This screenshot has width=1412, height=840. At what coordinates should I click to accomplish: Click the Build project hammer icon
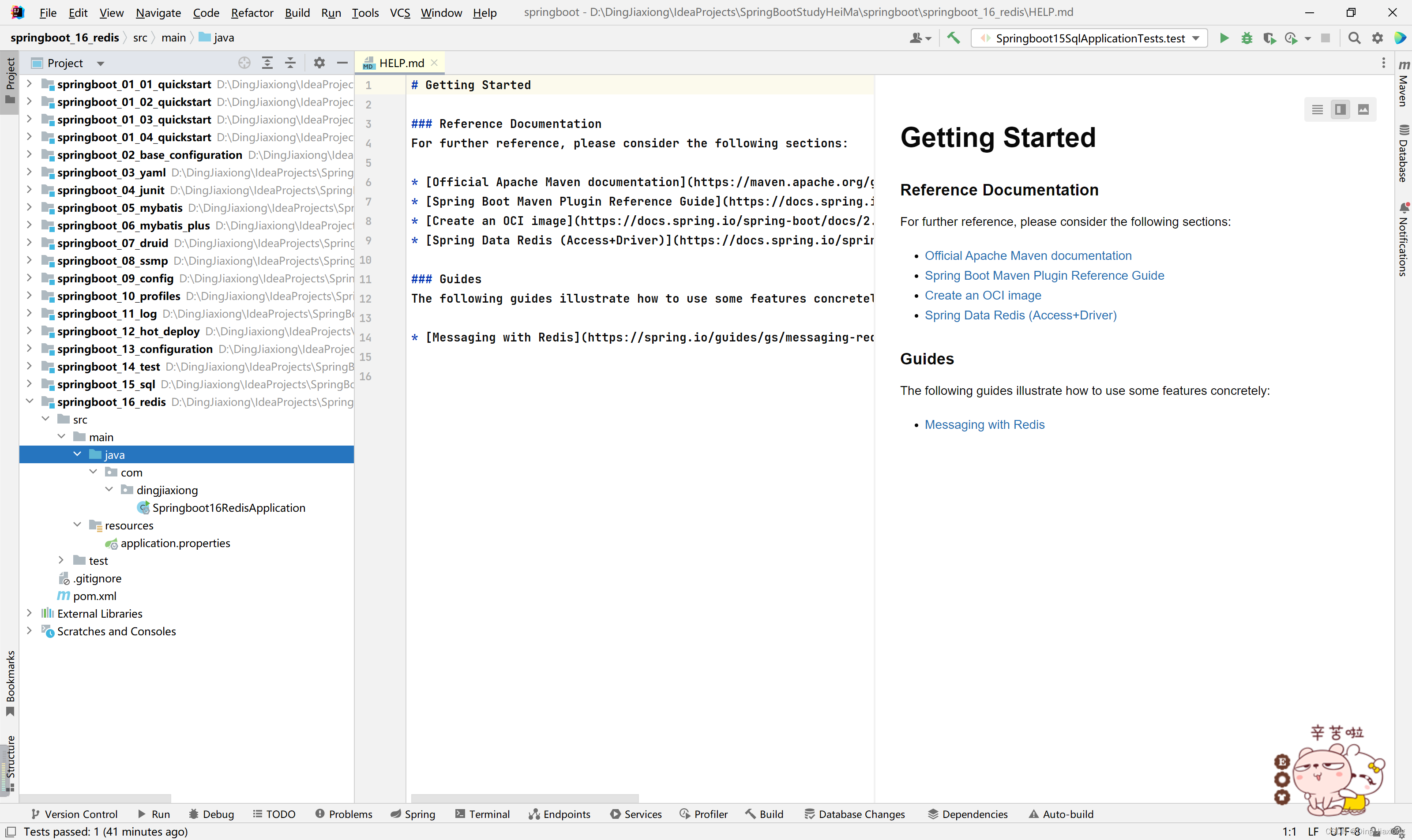954,38
